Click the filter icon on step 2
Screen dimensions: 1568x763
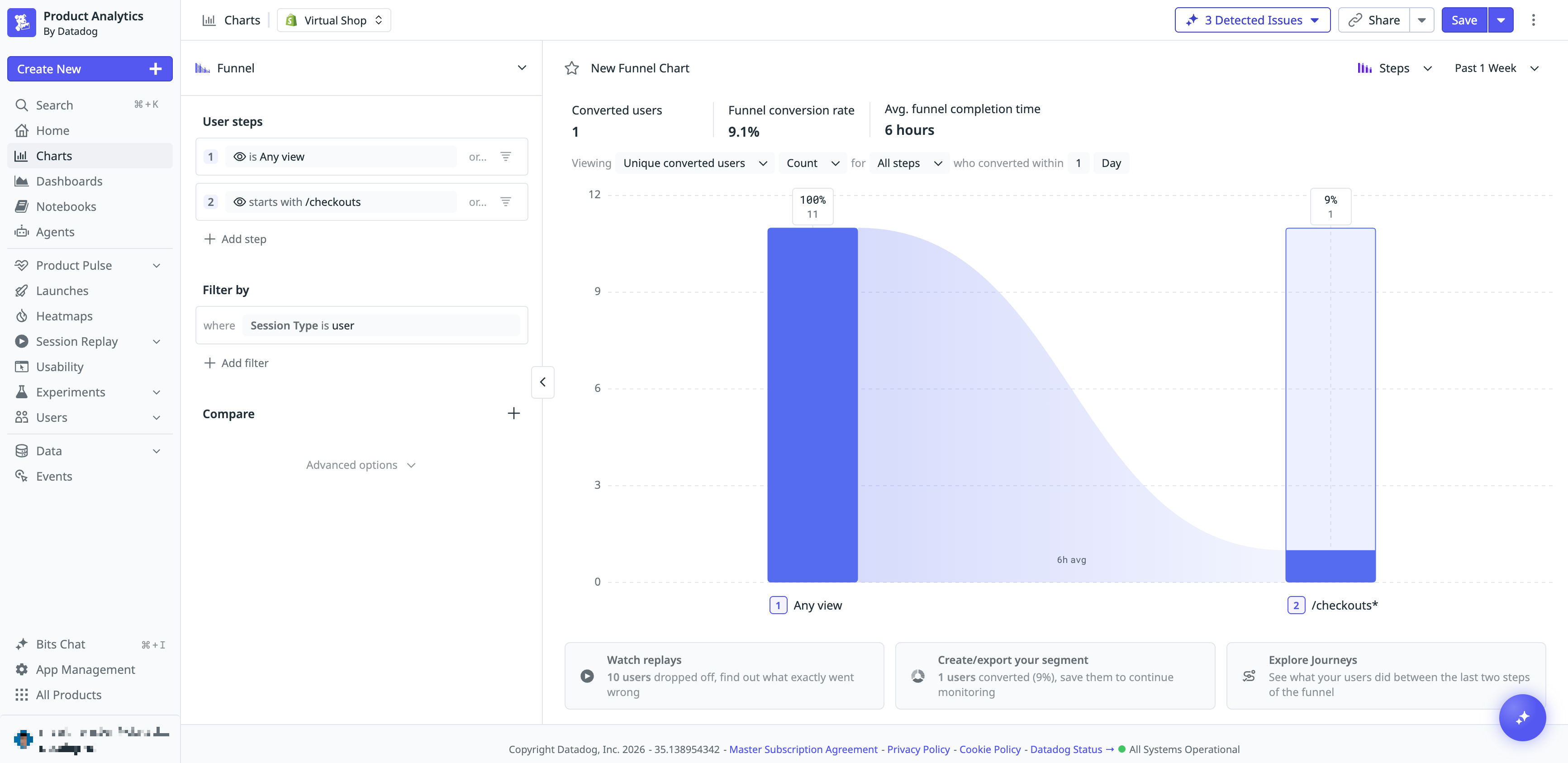[506, 201]
